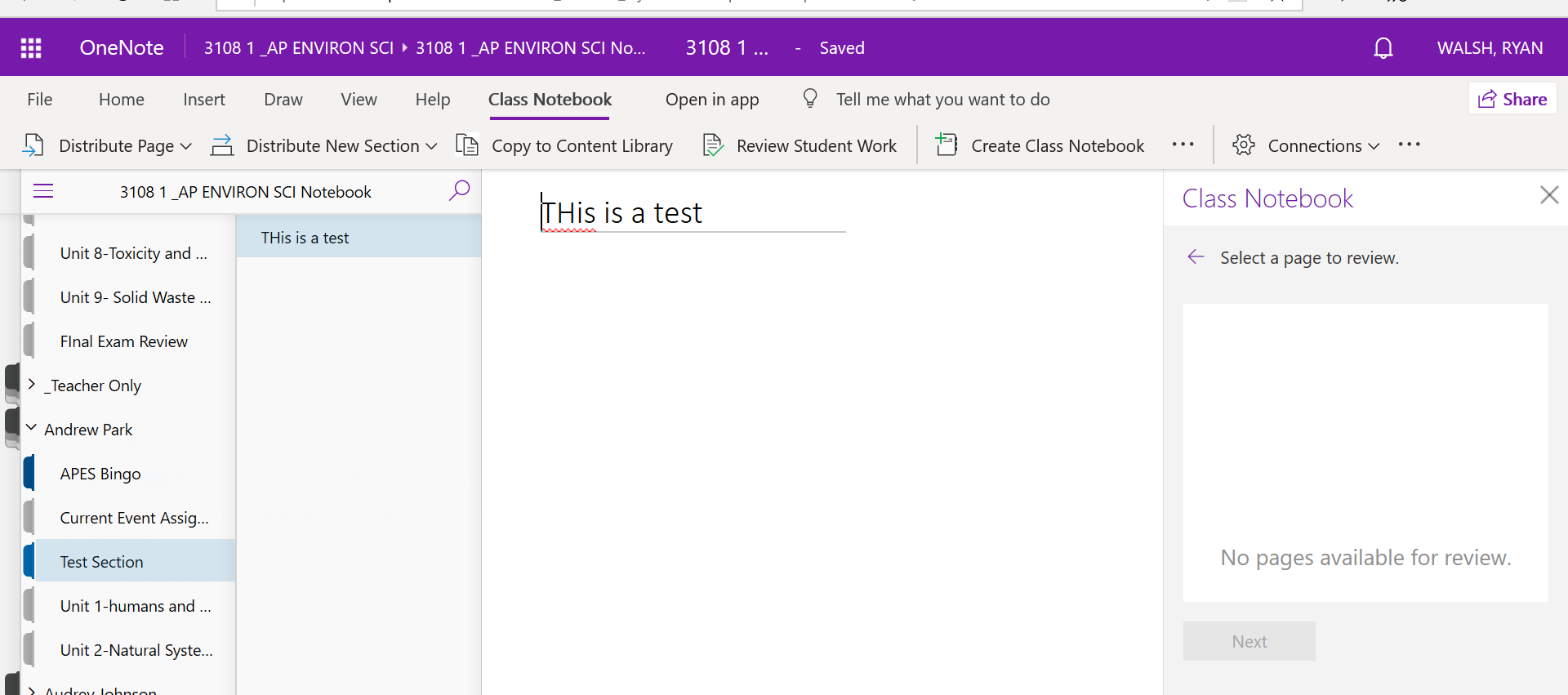
Task: Click the OneNote brand link
Action: pos(122,48)
